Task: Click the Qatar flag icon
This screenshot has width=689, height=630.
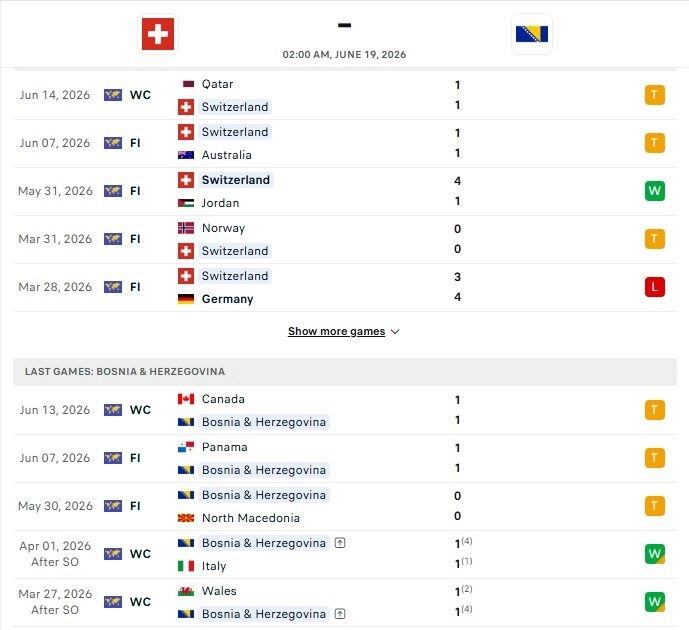Action: point(188,84)
